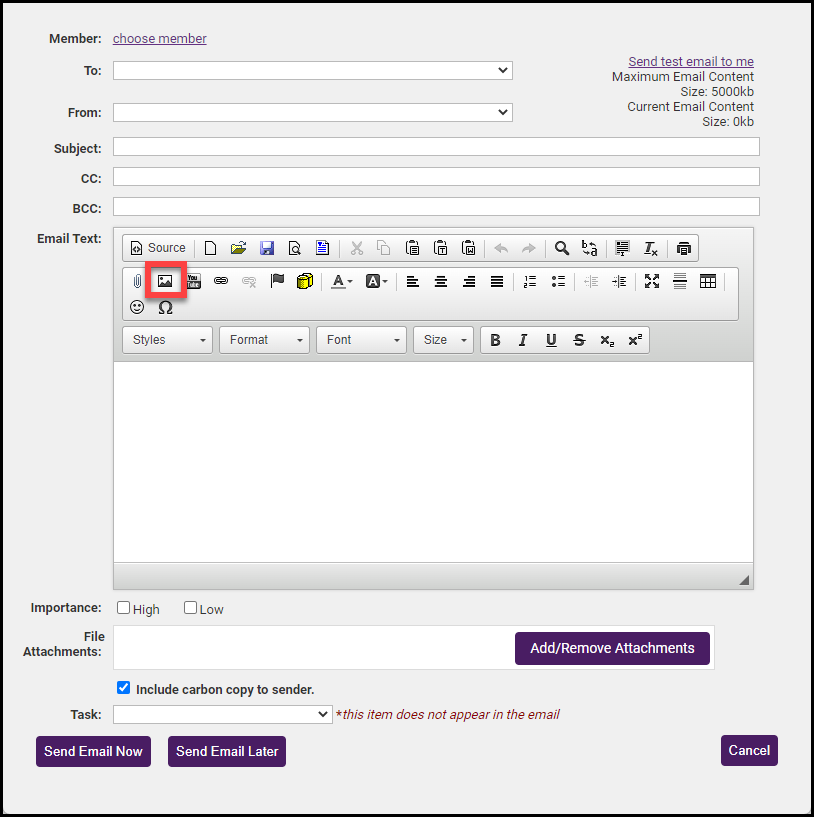Click the Print icon in editor toolbar
Screen dimensions: 814x817
tap(683, 248)
